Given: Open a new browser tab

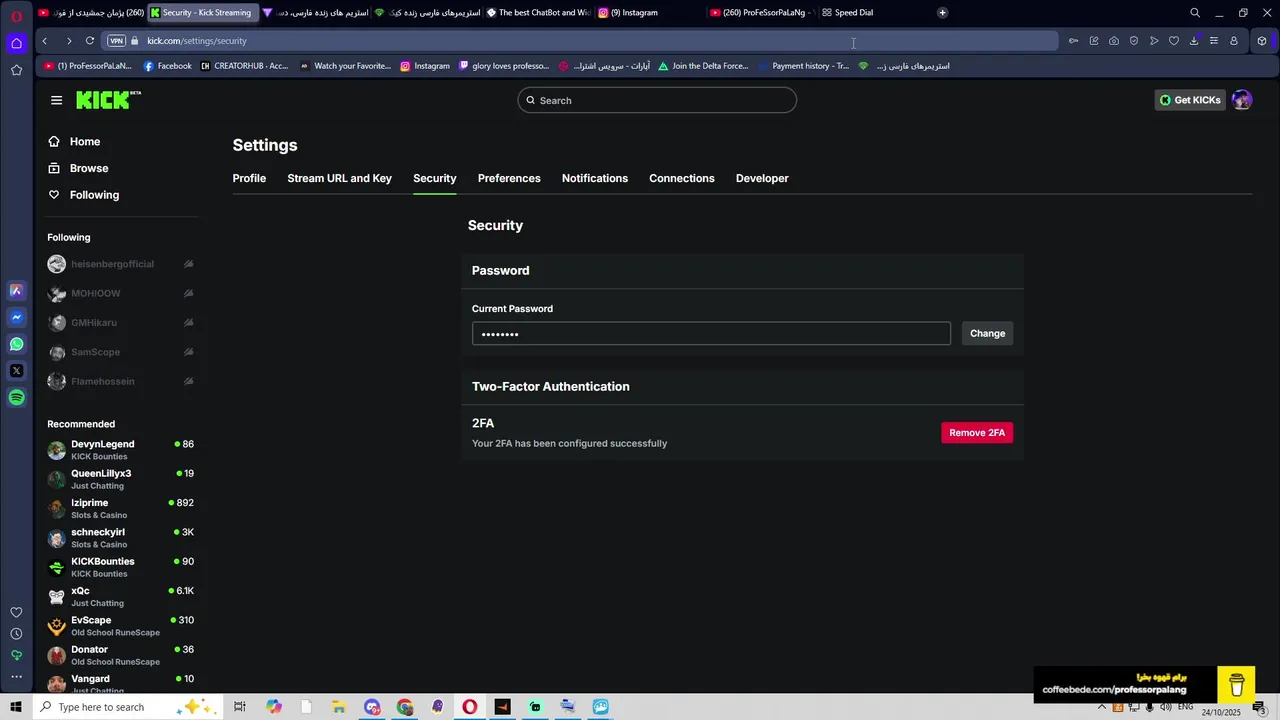Looking at the screenshot, I should click(x=942, y=13).
